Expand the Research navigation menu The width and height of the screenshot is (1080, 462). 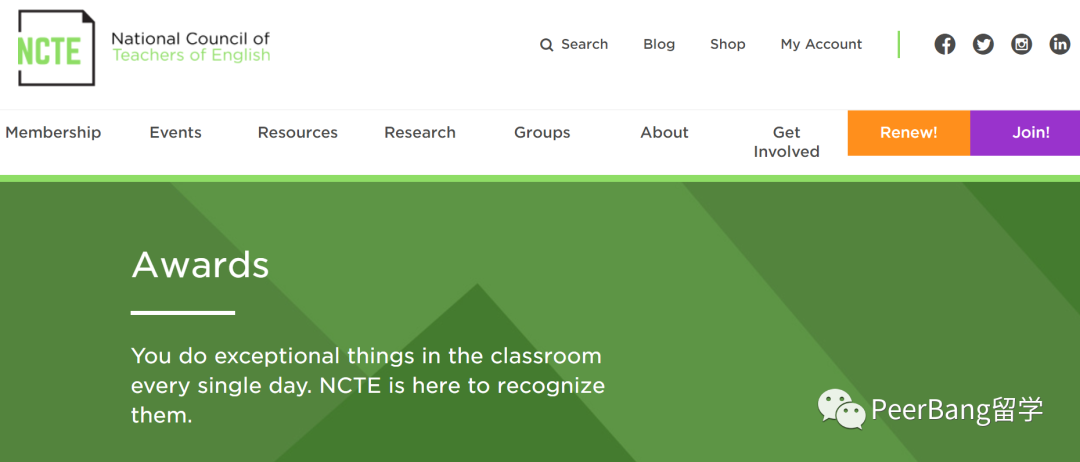tap(420, 132)
